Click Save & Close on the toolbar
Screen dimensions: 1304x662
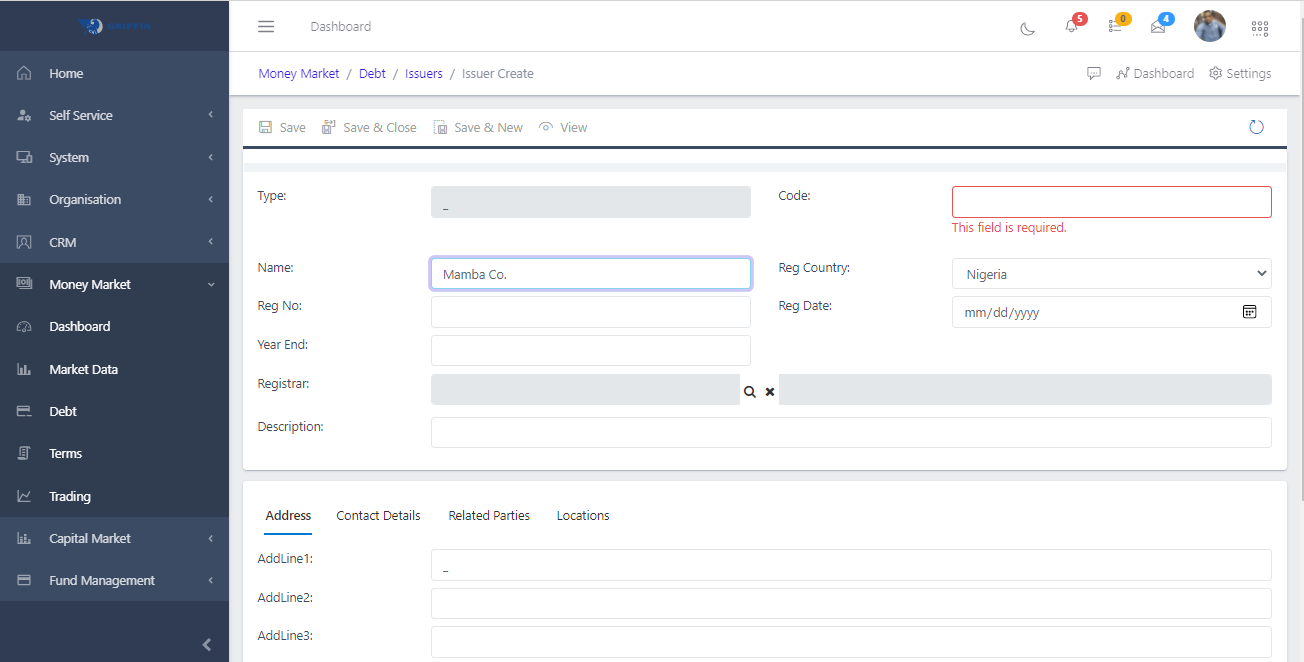(369, 127)
